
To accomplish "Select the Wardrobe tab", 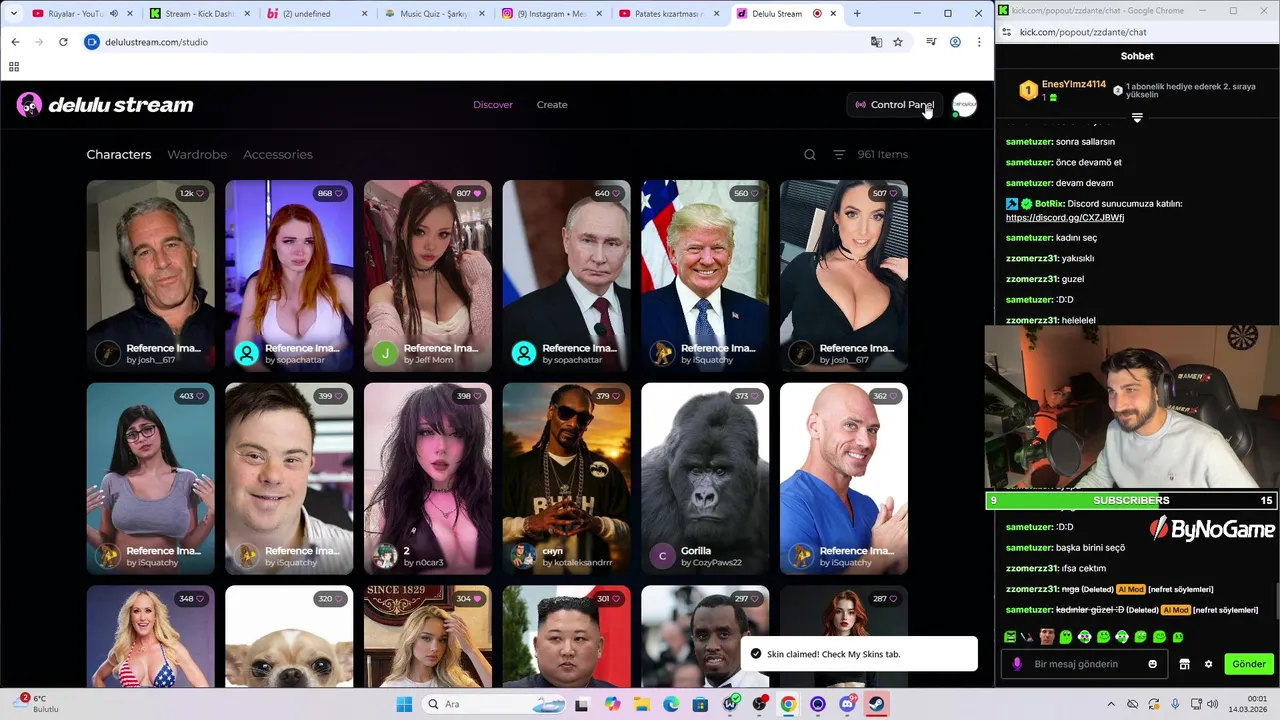I will [x=197, y=154].
